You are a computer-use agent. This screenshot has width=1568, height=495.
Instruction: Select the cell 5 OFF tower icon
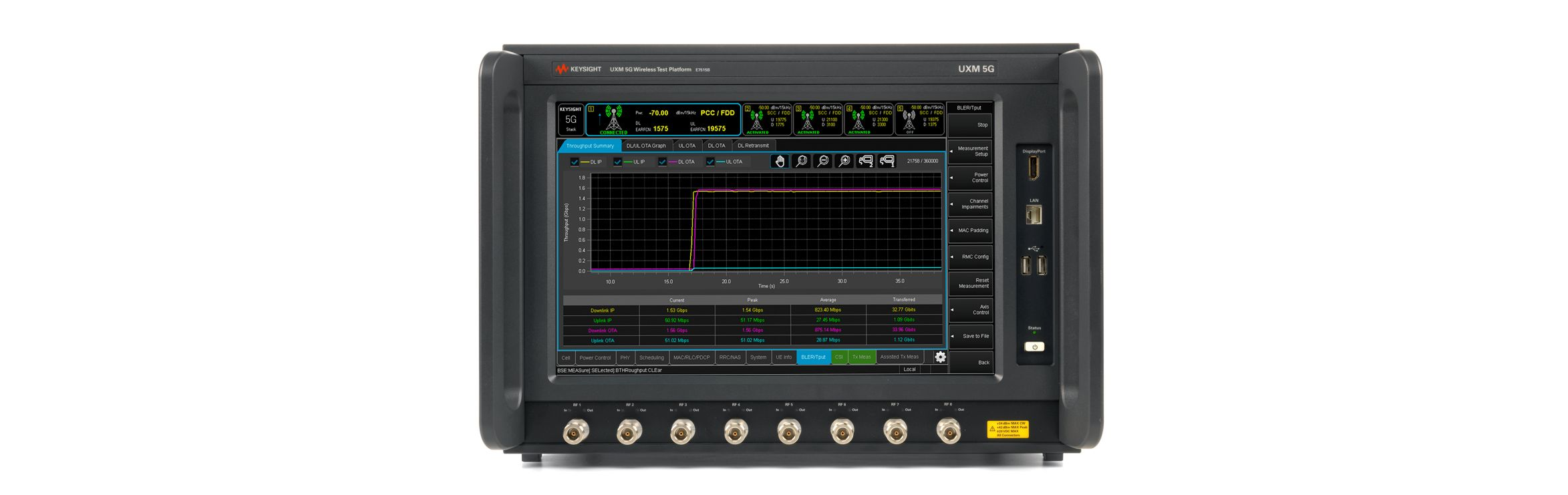click(909, 121)
